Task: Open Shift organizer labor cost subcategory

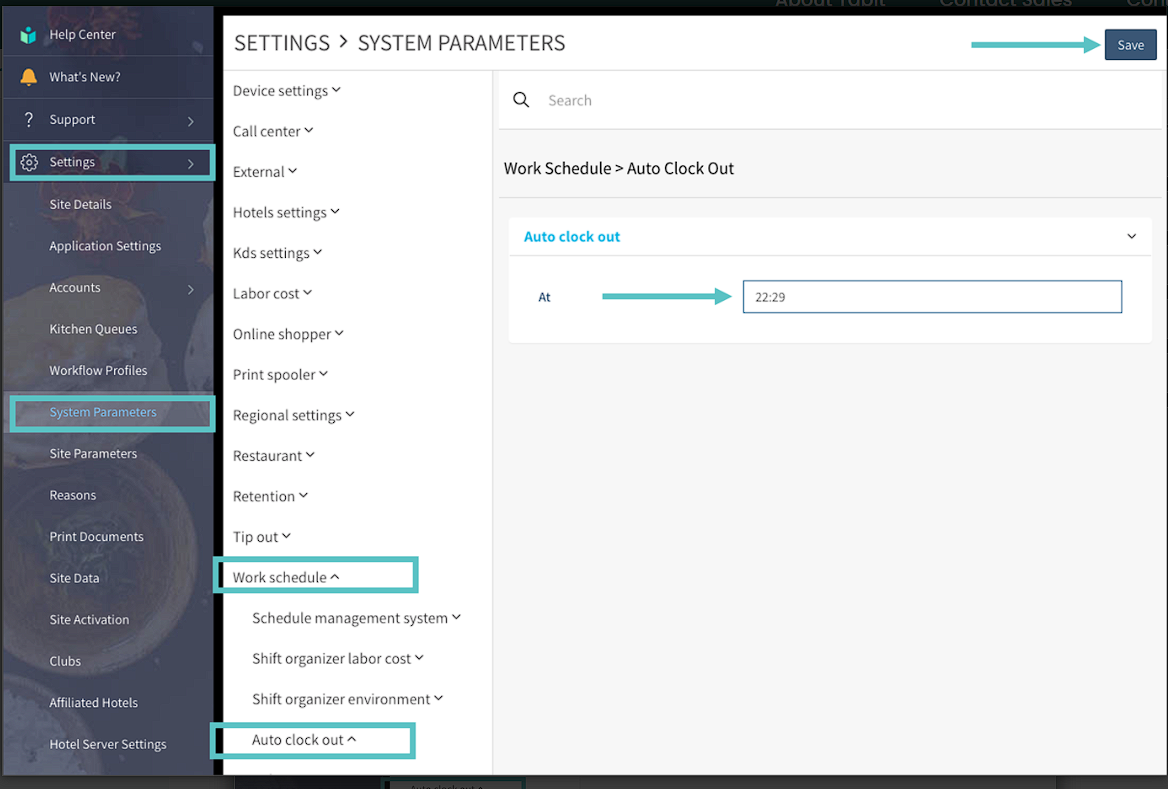Action: coord(338,659)
